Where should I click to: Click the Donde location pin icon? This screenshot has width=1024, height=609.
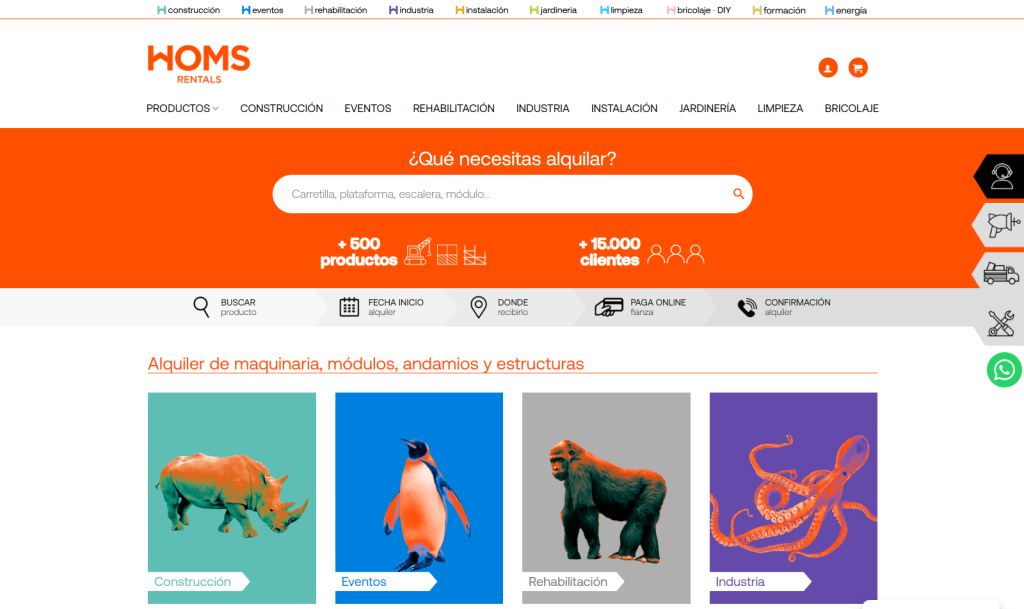tap(478, 307)
